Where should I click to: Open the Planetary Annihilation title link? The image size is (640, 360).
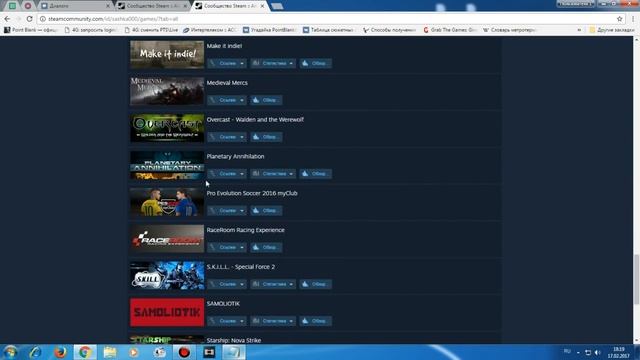tap(236, 156)
